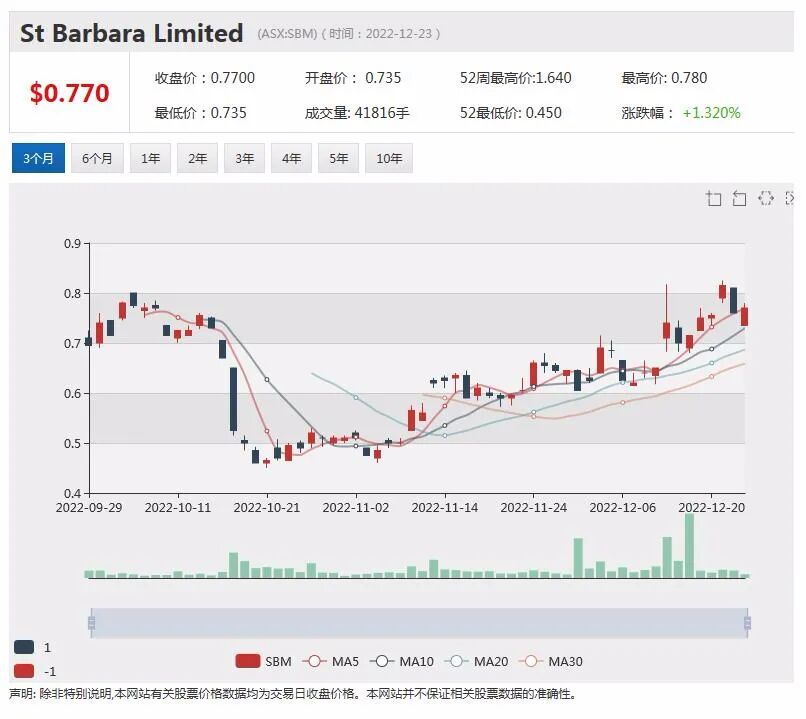Toggle the MA5 line in legend
Image resolution: width=806 pixels, height=719 pixels.
pyautogui.click(x=331, y=661)
